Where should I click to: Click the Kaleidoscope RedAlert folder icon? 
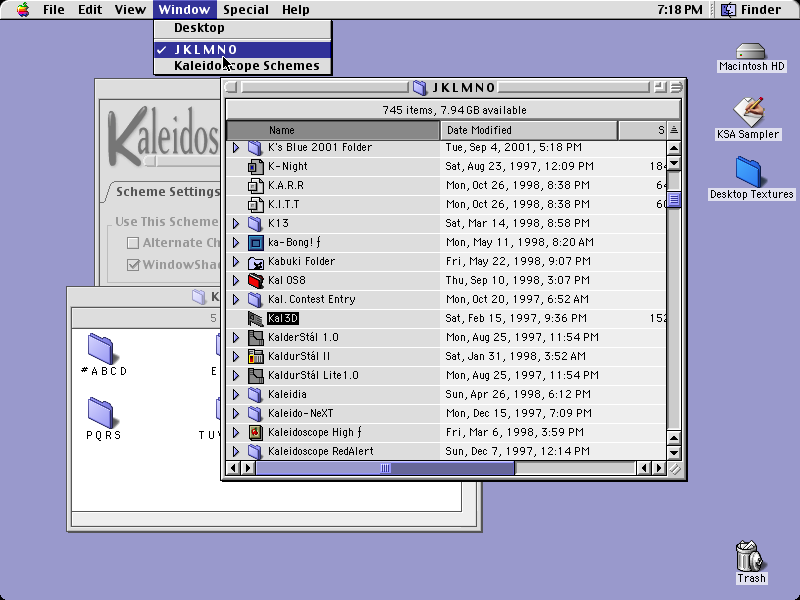(x=255, y=451)
